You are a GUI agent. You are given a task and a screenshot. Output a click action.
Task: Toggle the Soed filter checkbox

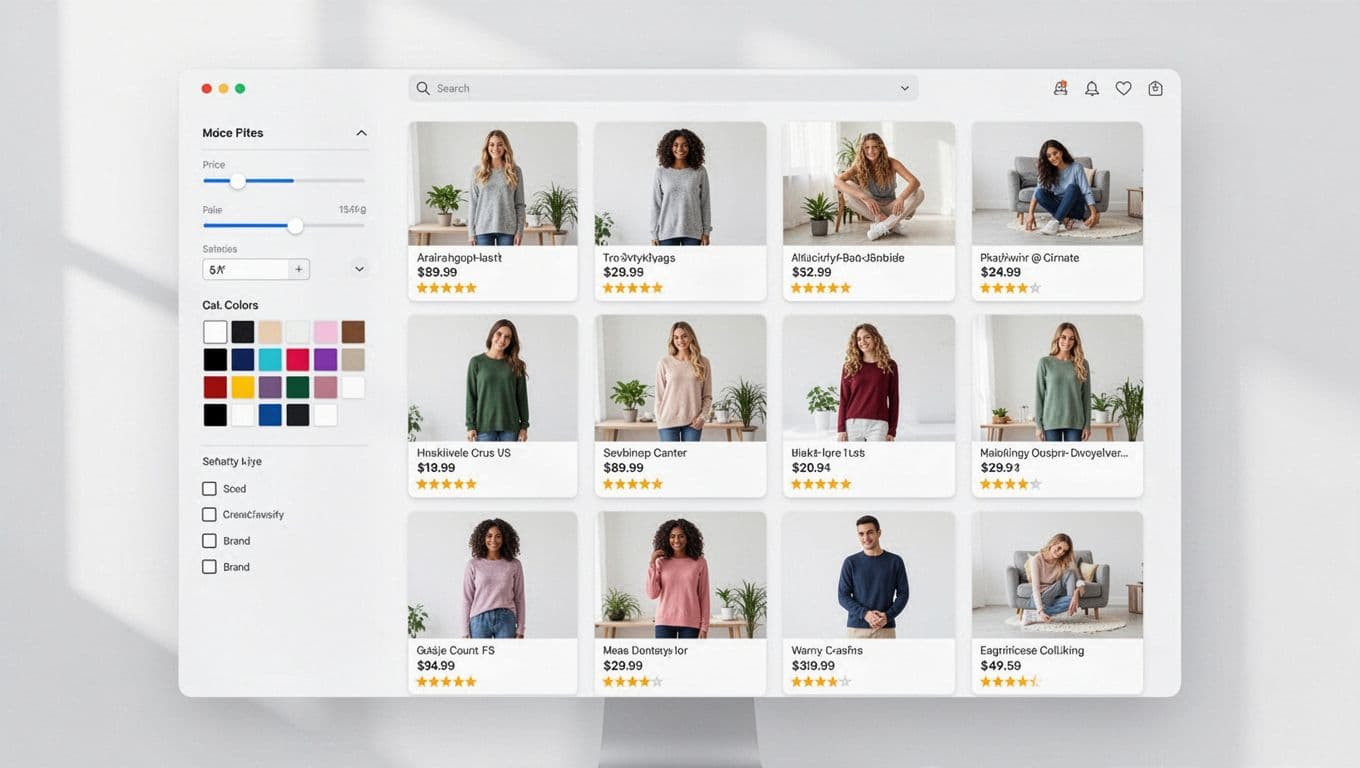point(209,489)
